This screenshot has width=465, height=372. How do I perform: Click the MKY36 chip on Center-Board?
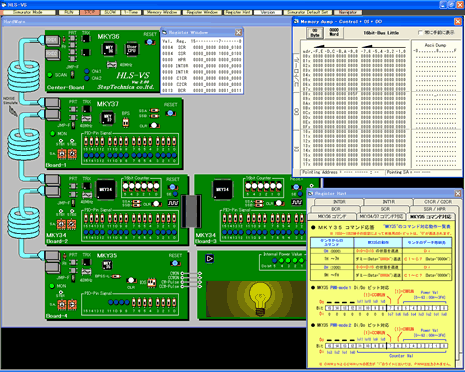pyautogui.click(x=108, y=49)
